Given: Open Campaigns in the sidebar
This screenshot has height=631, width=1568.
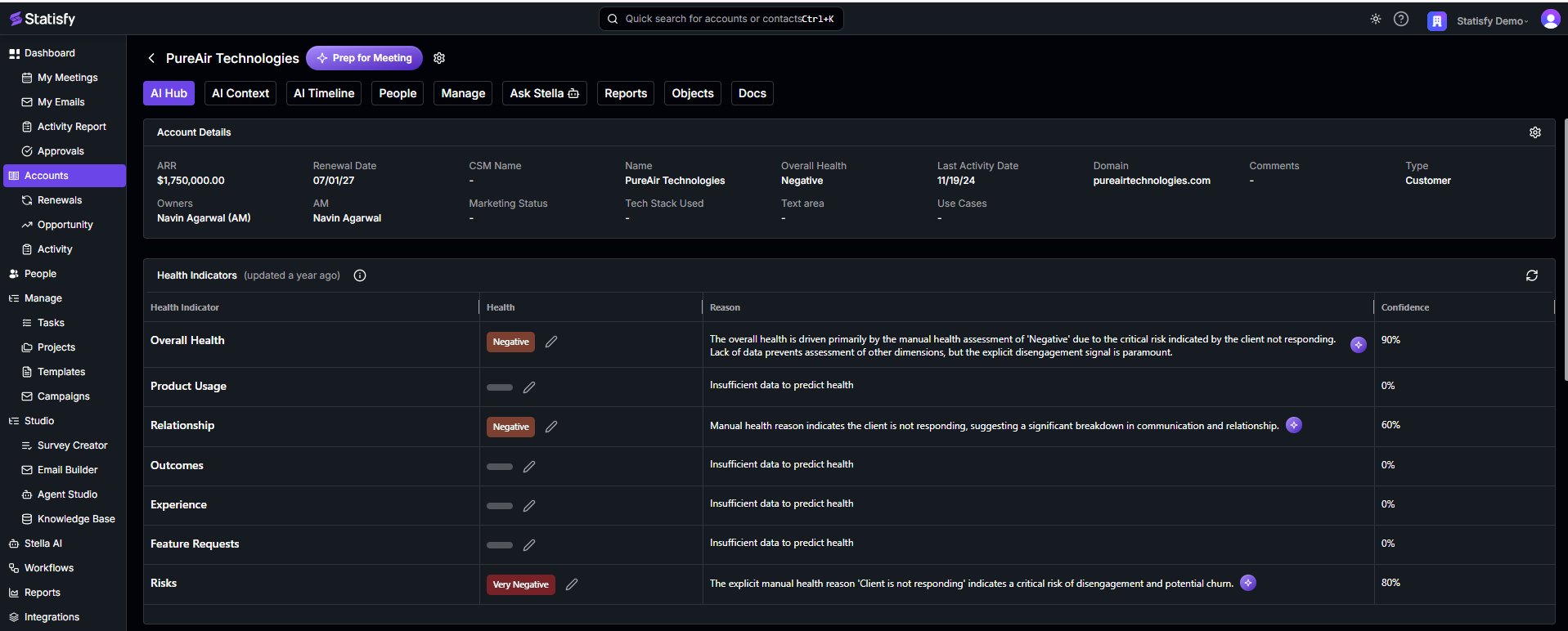Looking at the screenshot, I should 63,396.
